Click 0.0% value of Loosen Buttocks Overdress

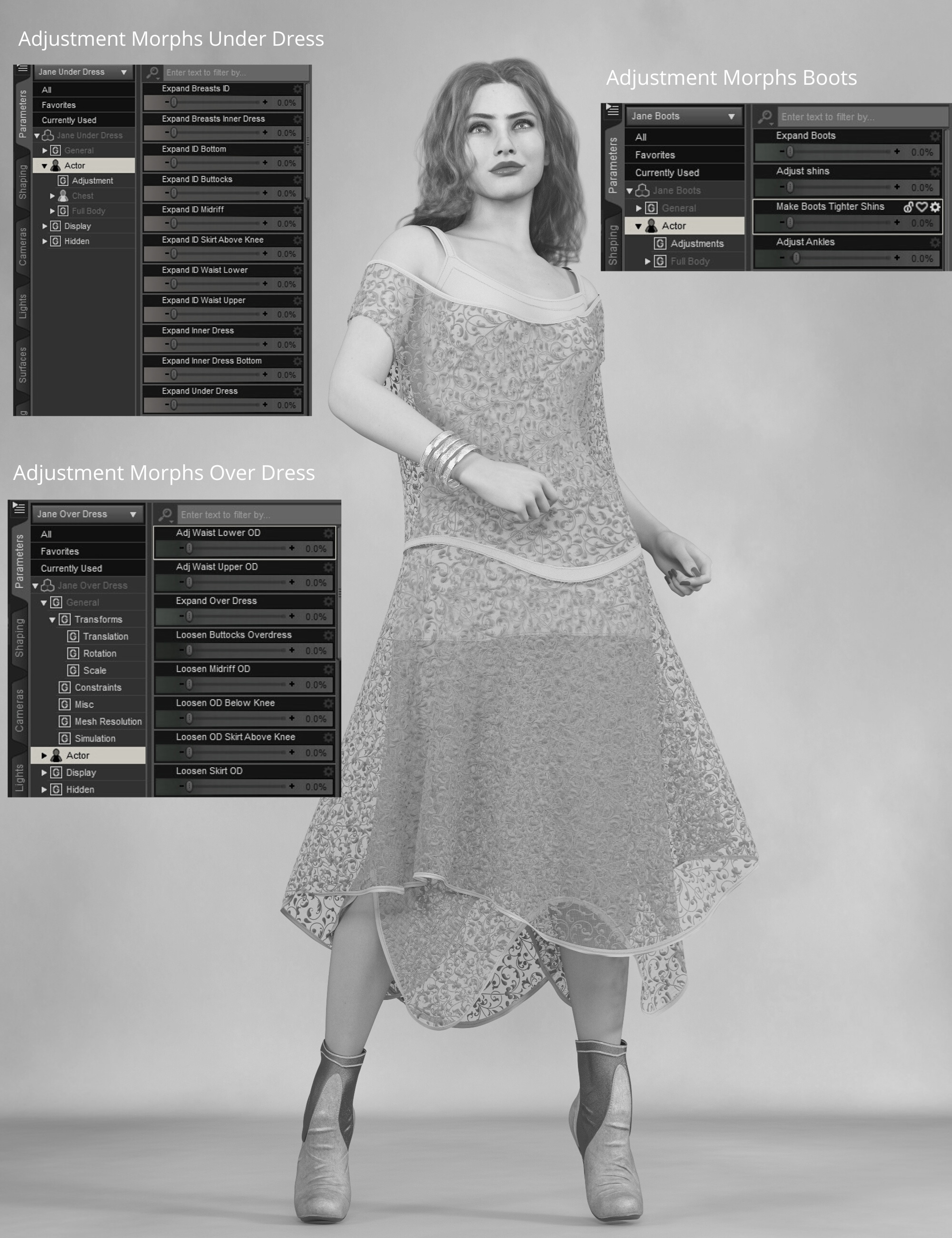316,651
